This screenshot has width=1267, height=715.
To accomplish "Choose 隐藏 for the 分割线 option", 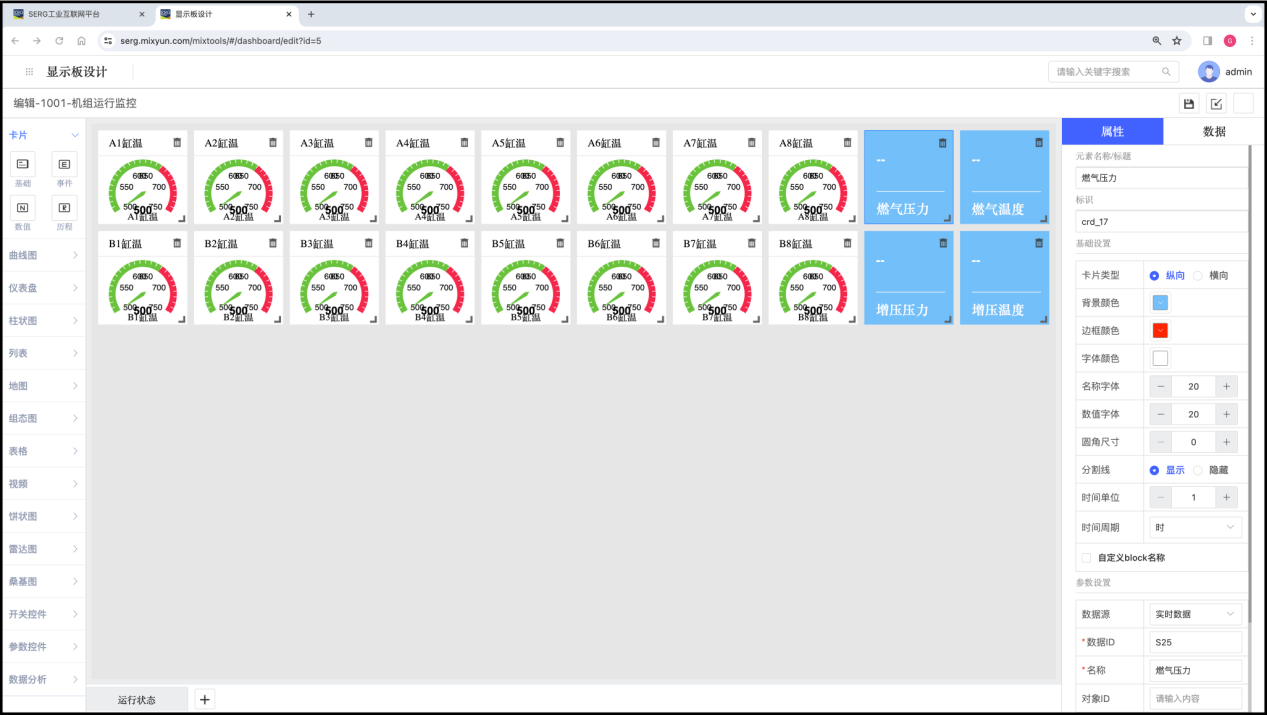I will pos(1198,470).
